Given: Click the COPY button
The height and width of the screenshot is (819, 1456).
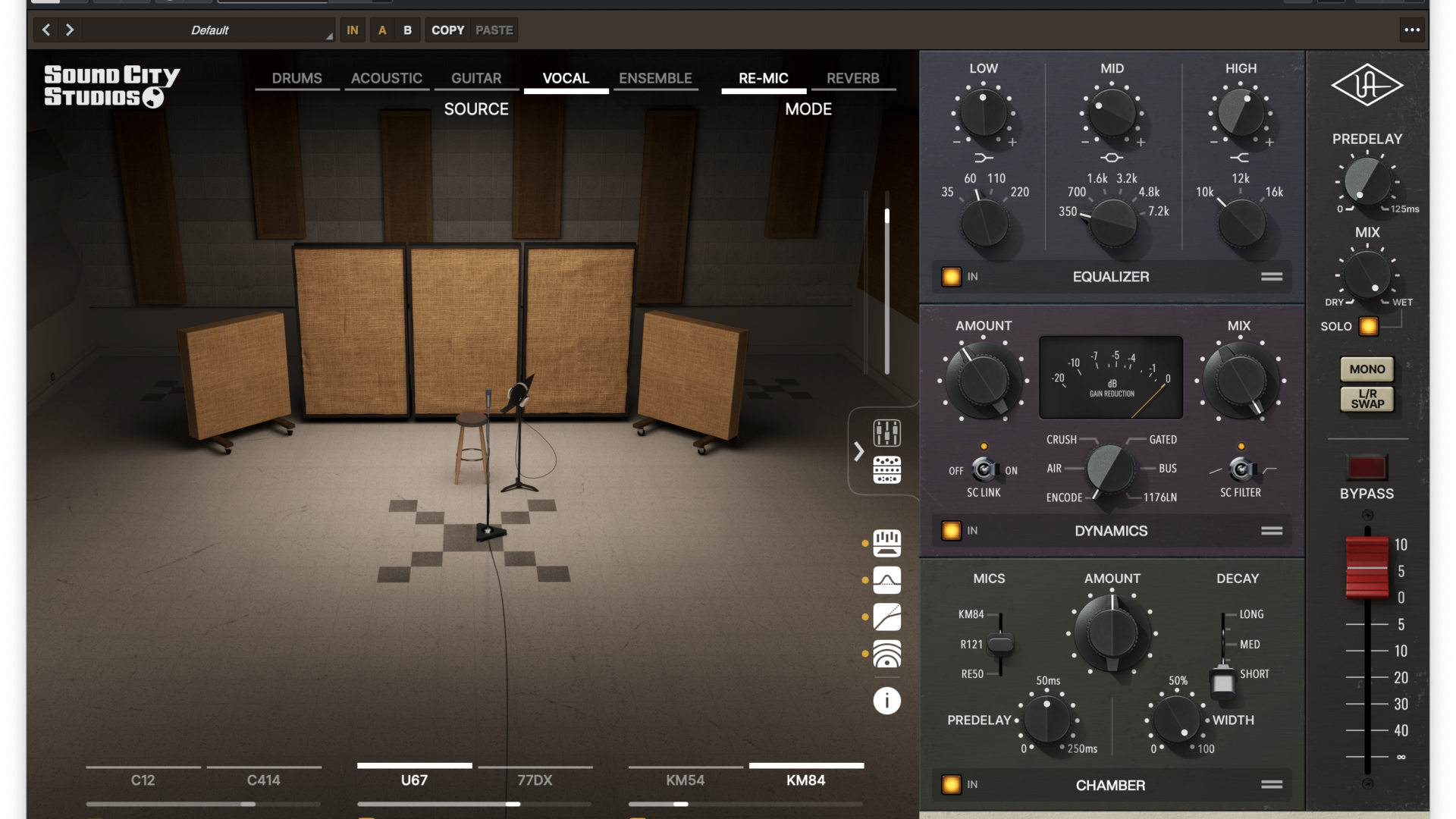Looking at the screenshot, I should 447,30.
